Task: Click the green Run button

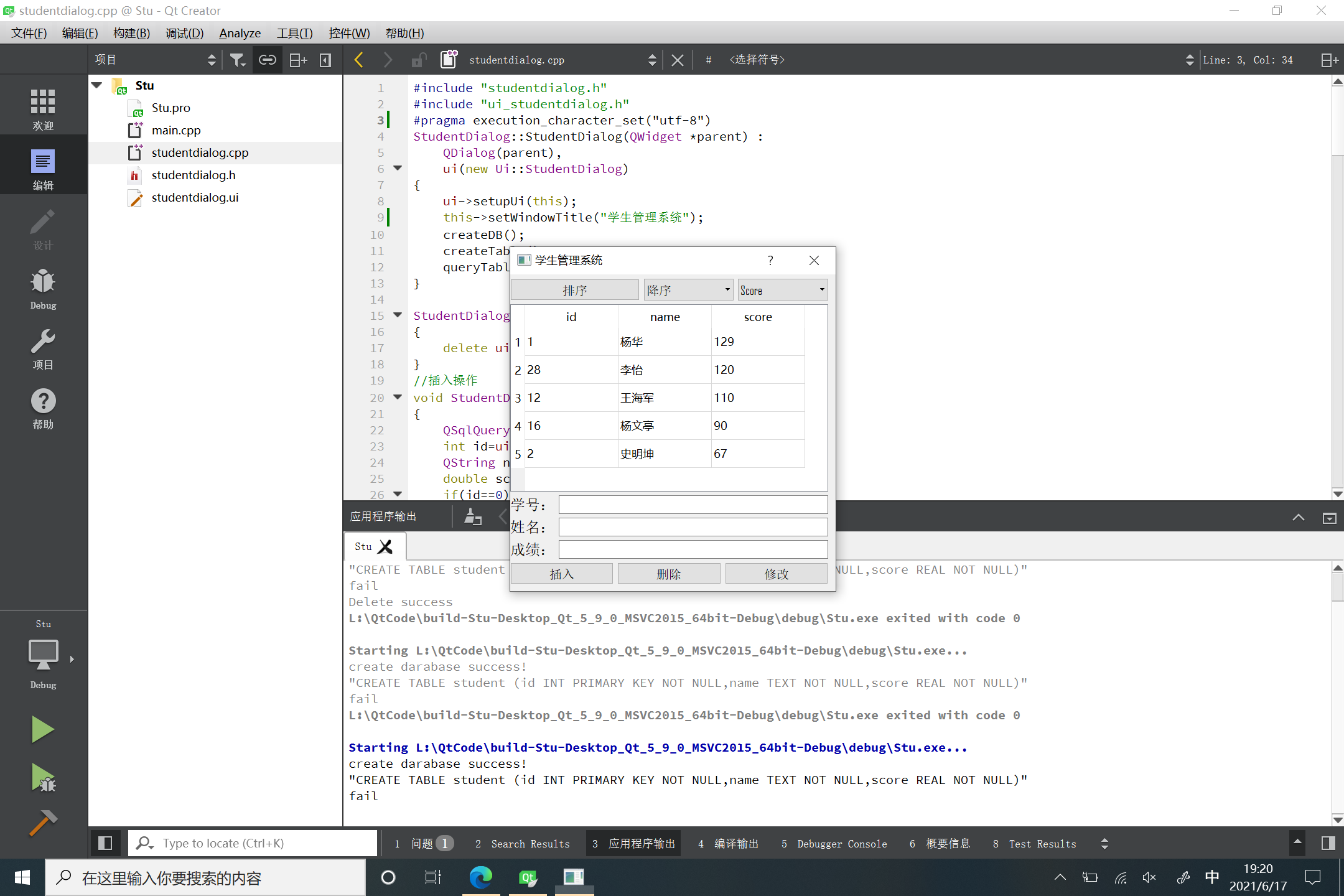Action: [42, 729]
